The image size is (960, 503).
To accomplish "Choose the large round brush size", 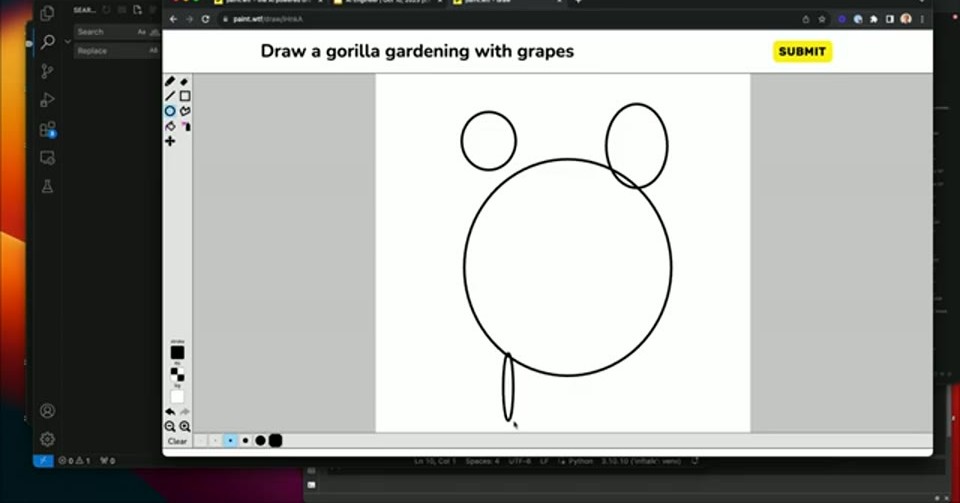I will click(260, 441).
